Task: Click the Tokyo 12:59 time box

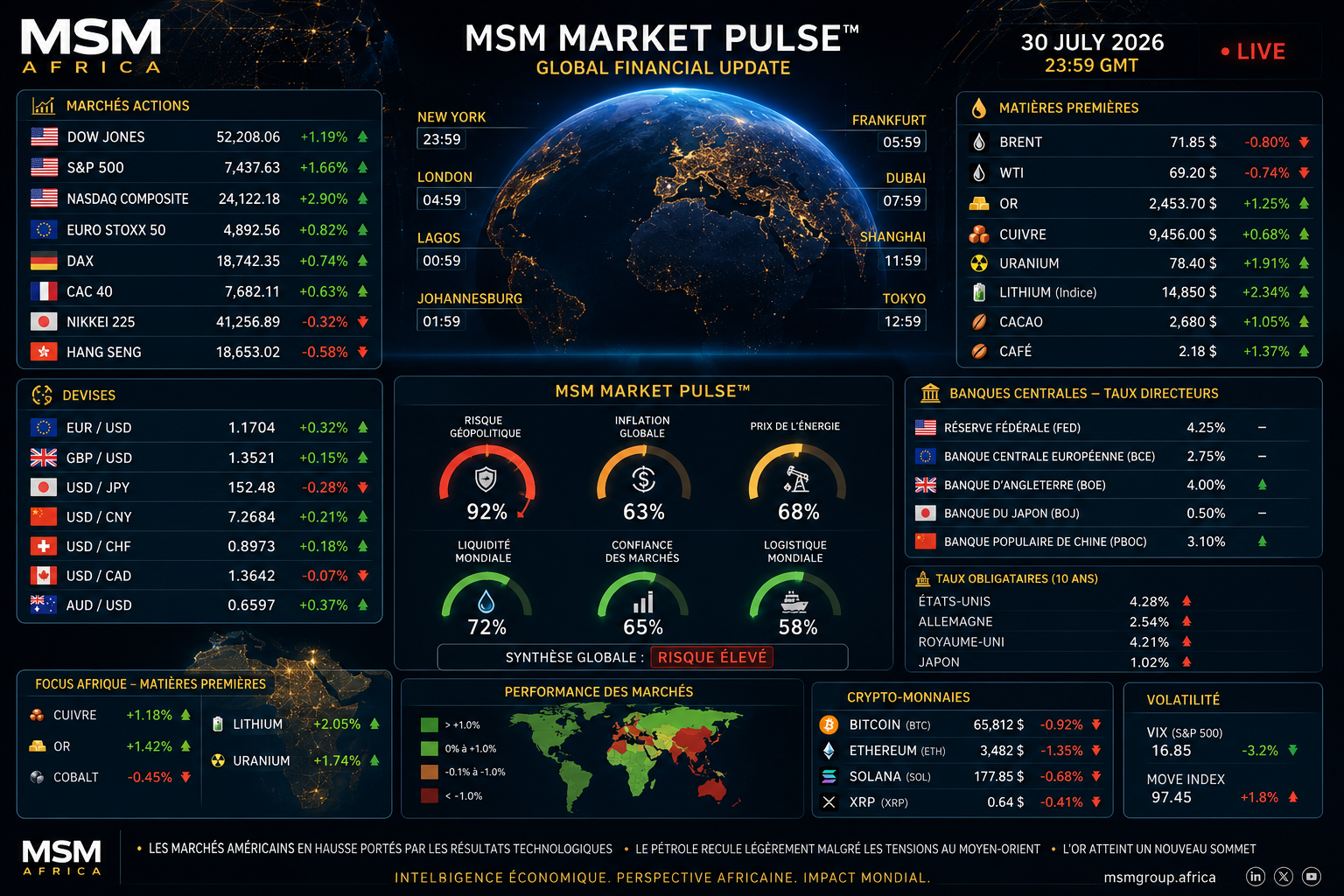Action: coord(902,321)
